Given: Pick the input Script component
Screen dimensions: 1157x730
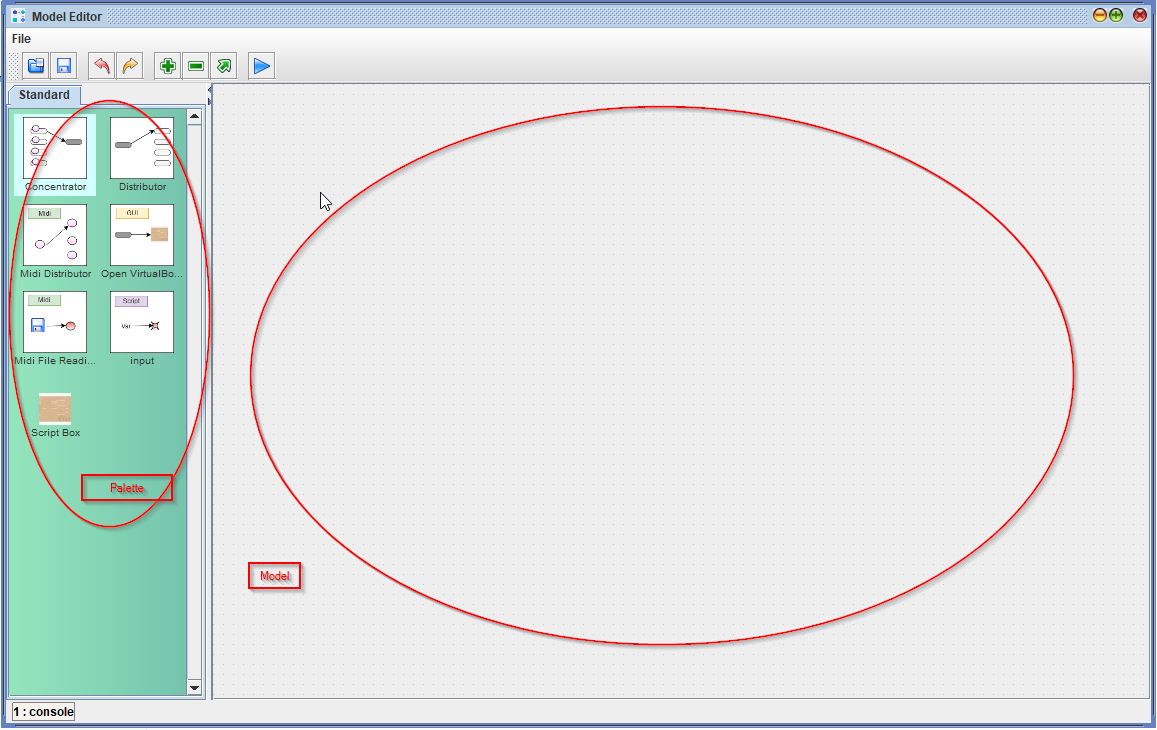Looking at the screenshot, I should click(x=142, y=323).
